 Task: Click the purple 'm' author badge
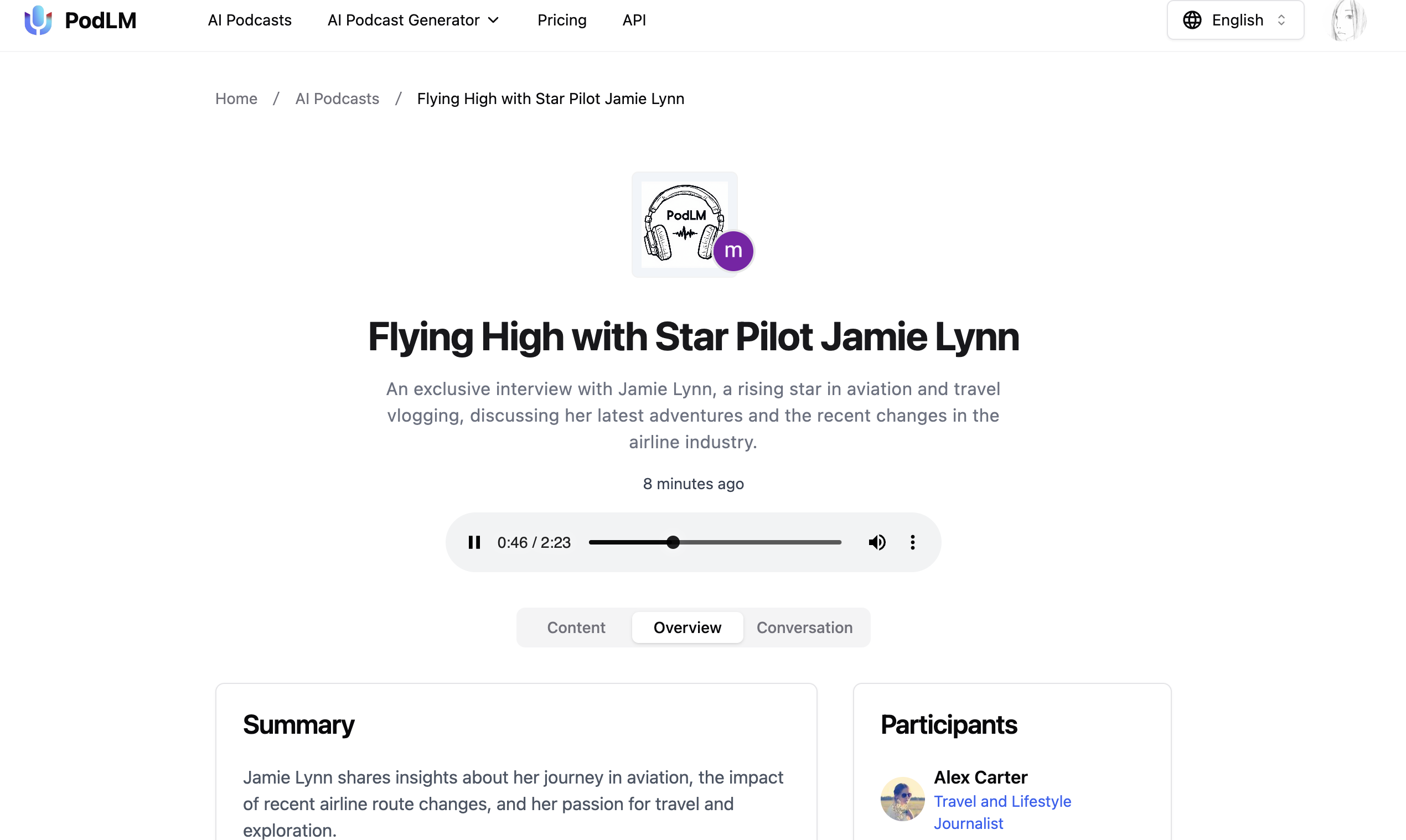733,251
